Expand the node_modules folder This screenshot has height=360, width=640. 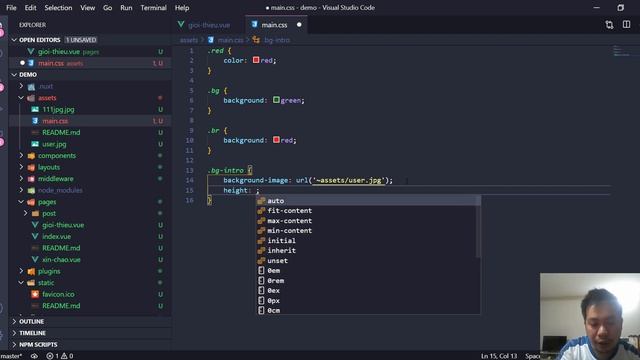[21, 190]
